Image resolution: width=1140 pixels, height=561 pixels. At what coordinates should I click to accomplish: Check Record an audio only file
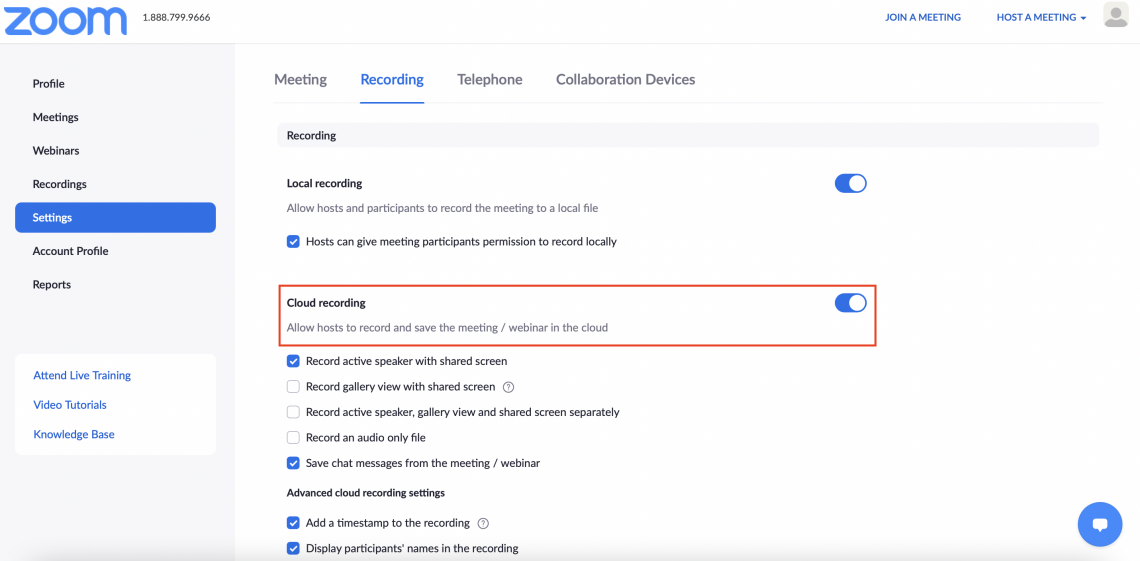(x=293, y=437)
